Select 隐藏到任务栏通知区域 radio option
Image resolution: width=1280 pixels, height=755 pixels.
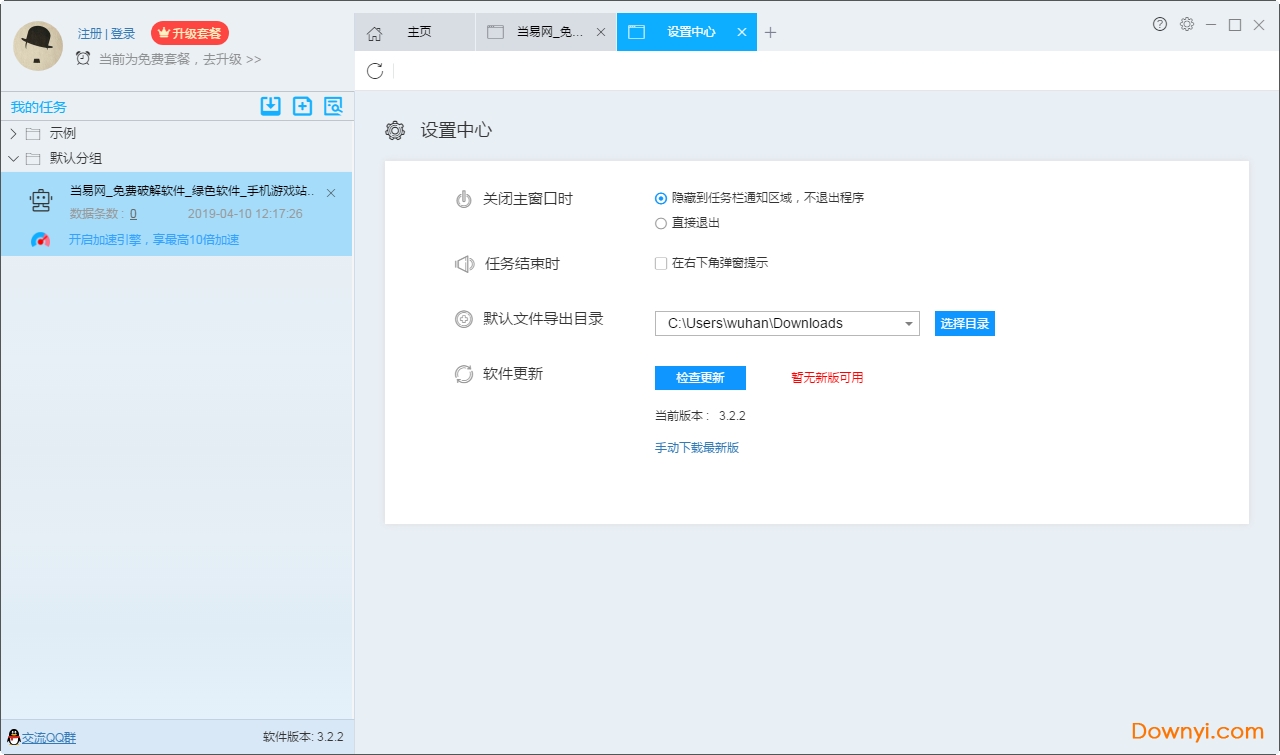click(660, 198)
